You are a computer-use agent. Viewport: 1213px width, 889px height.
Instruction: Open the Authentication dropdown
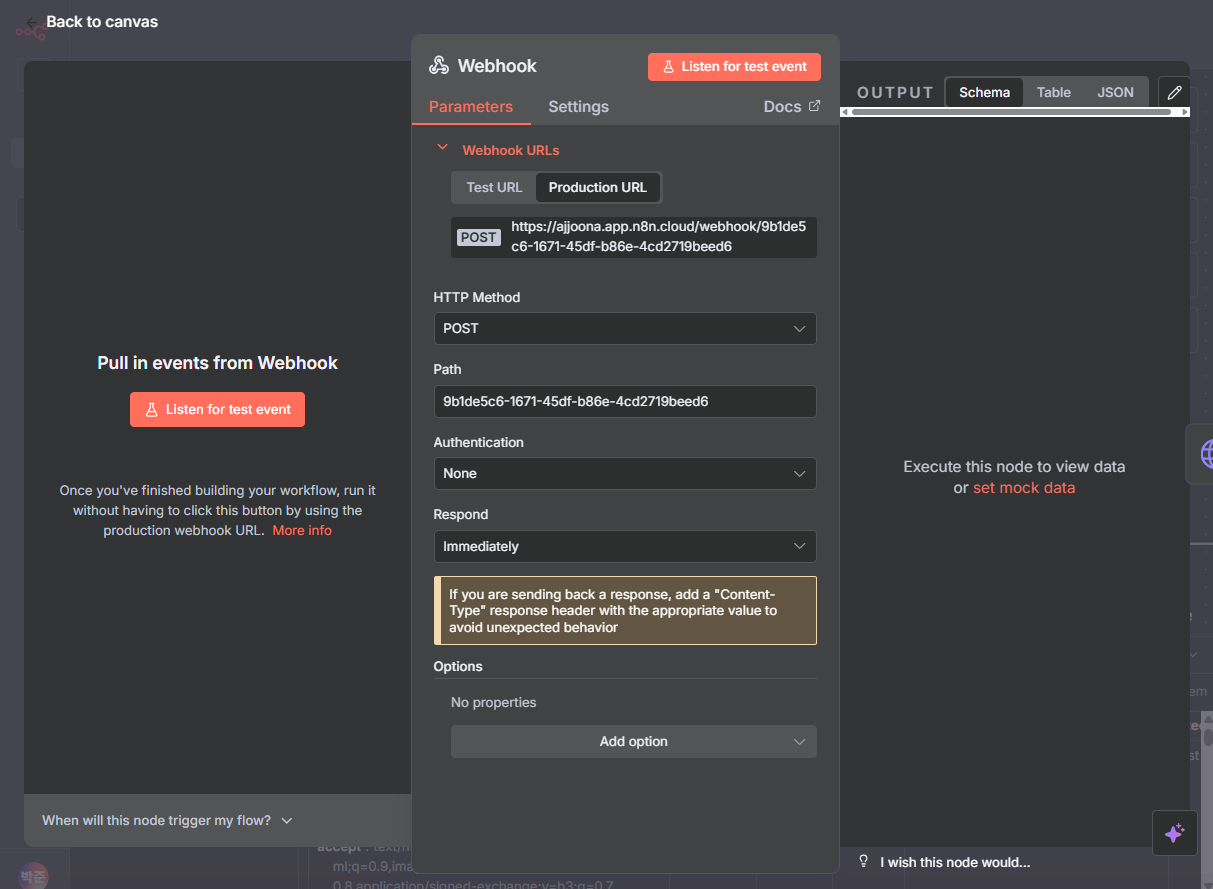pos(624,473)
